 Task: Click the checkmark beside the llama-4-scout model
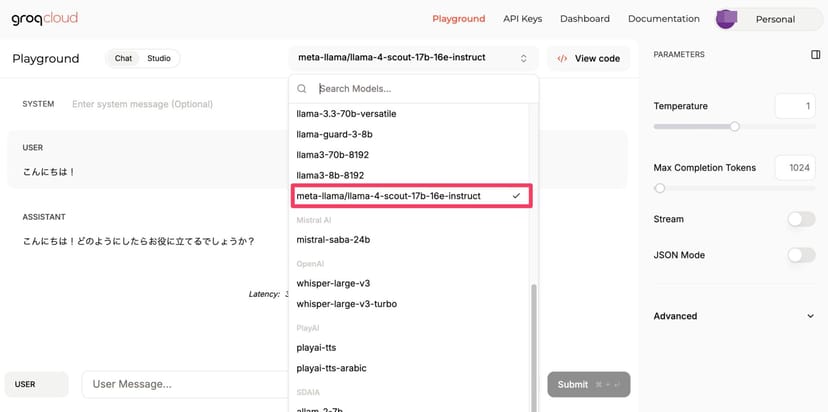click(x=516, y=196)
